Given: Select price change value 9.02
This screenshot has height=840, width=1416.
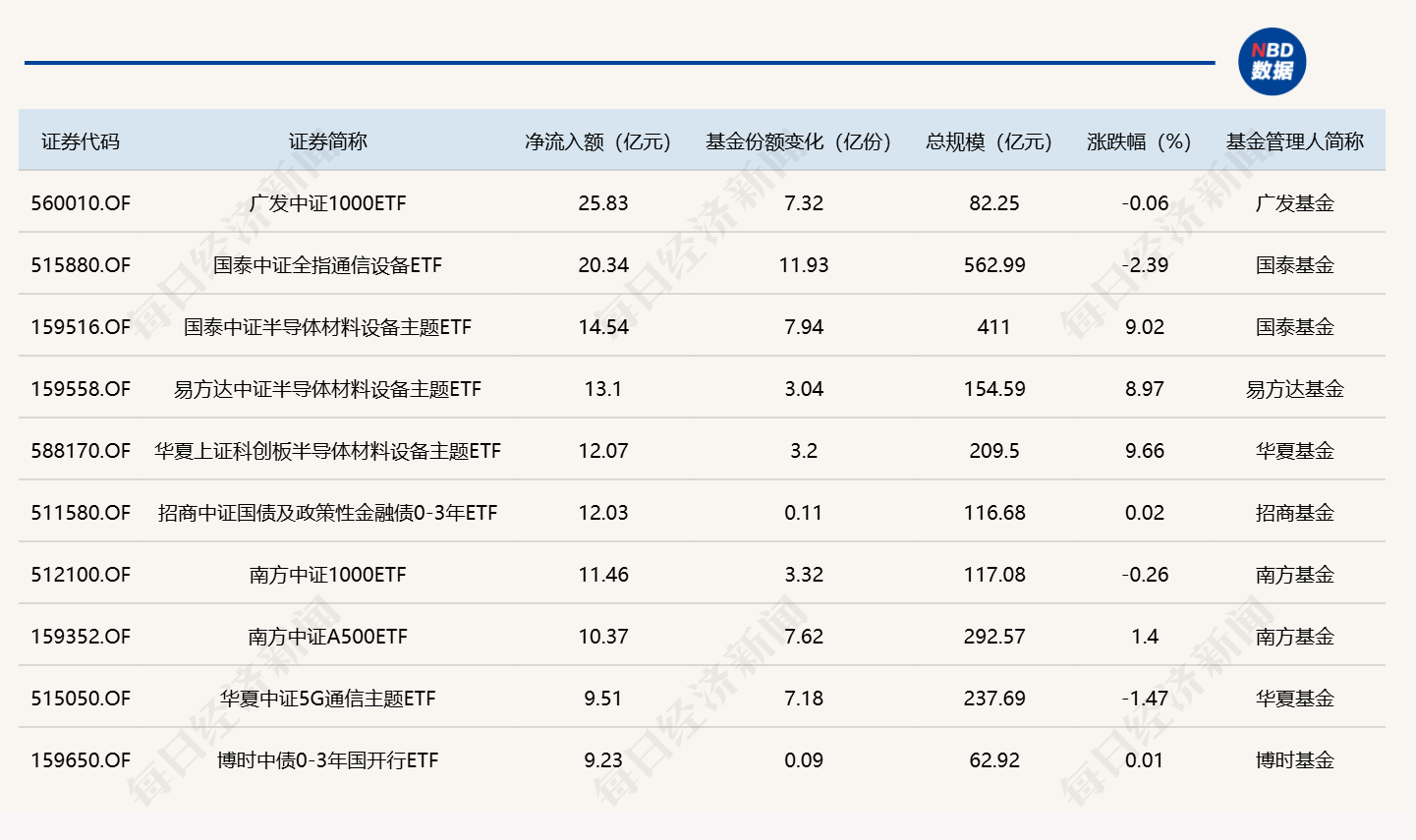Looking at the screenshot, I should point(1145,327).
